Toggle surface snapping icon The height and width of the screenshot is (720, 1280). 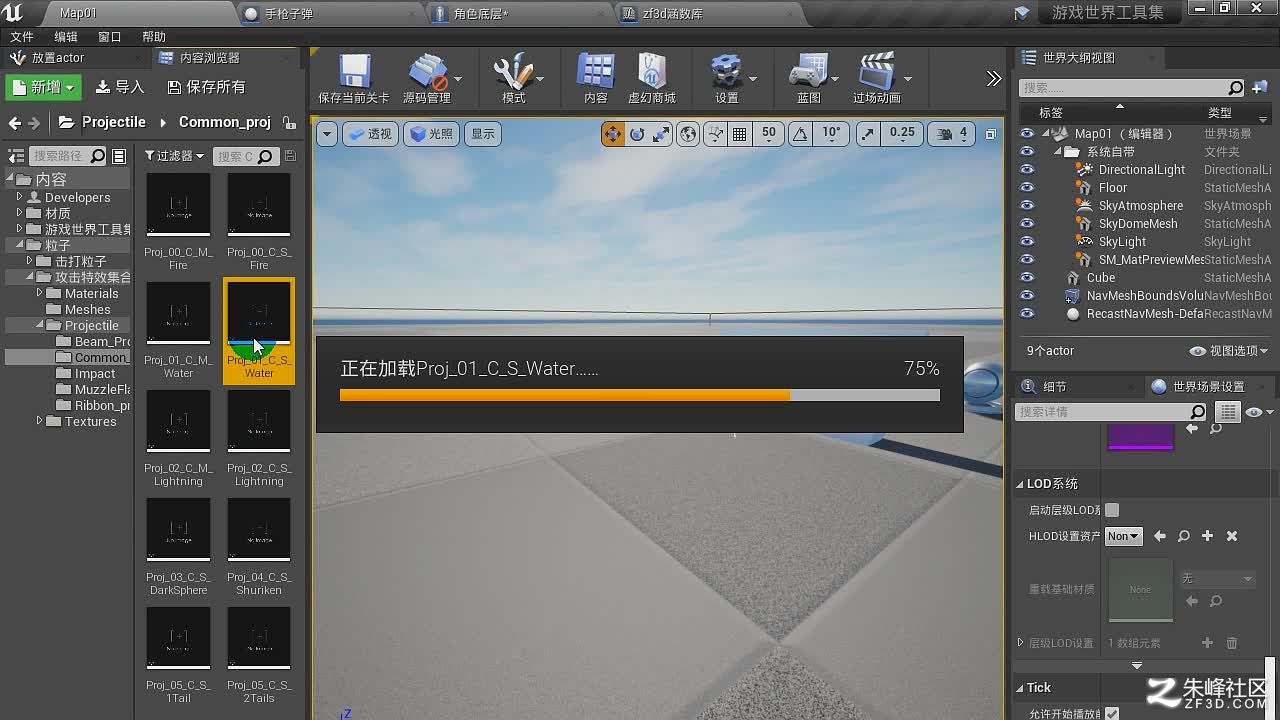715,134
